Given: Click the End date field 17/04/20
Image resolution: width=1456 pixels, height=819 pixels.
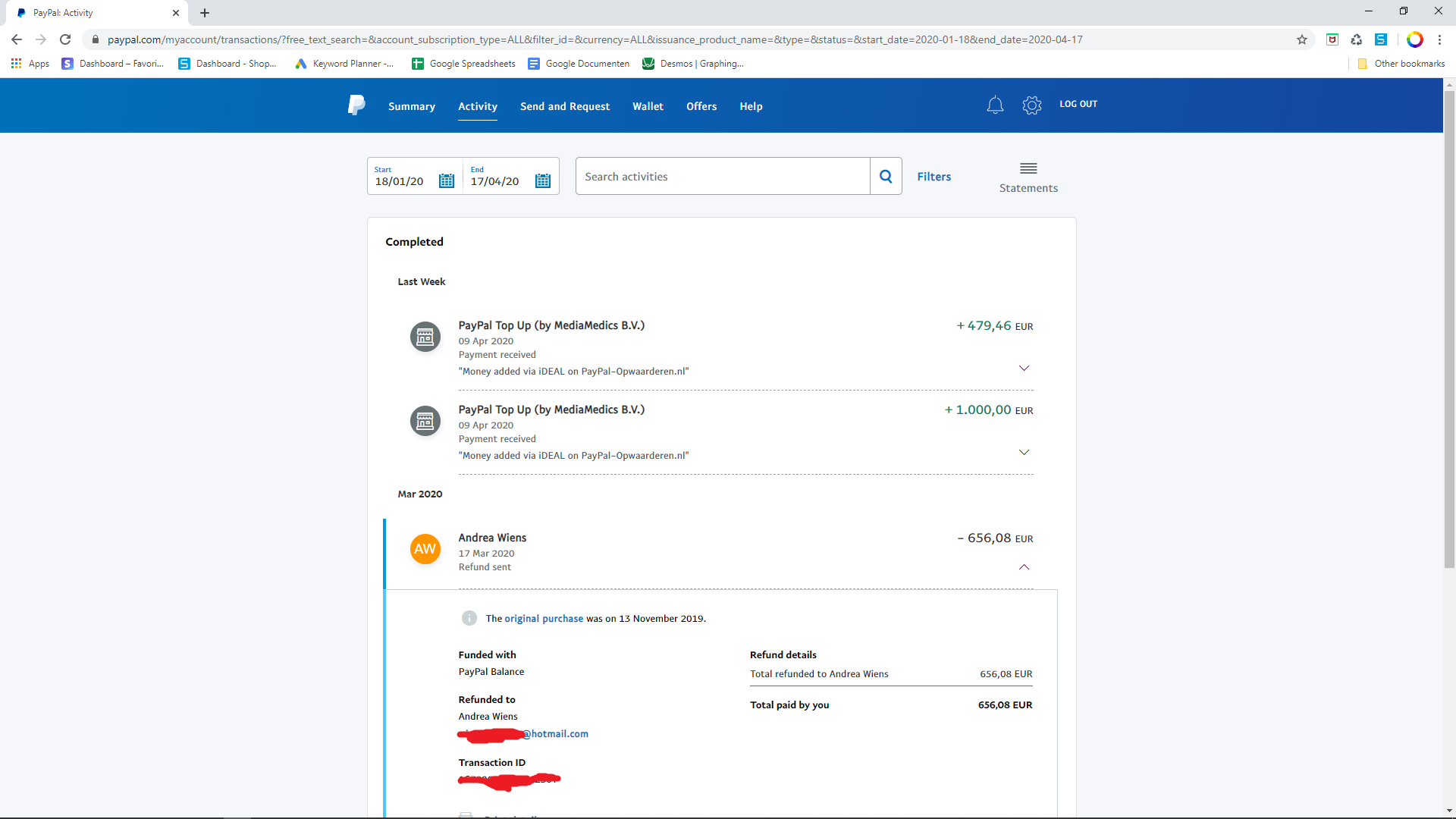Looking at the screenshot, I should pyautogui.click(x=495, y=181).
